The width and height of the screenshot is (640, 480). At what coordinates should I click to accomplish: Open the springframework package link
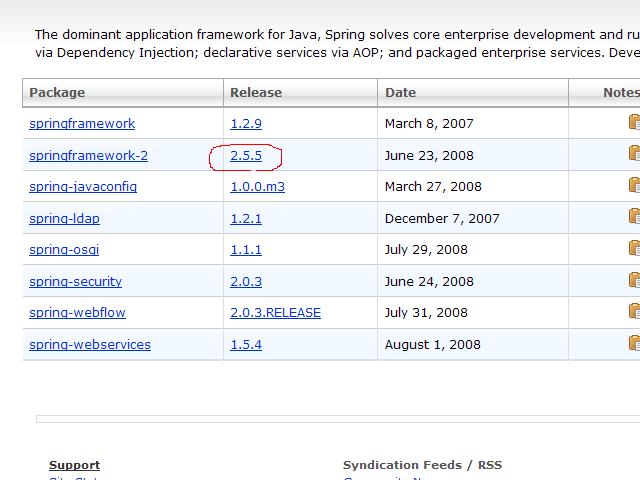(82, 124)
